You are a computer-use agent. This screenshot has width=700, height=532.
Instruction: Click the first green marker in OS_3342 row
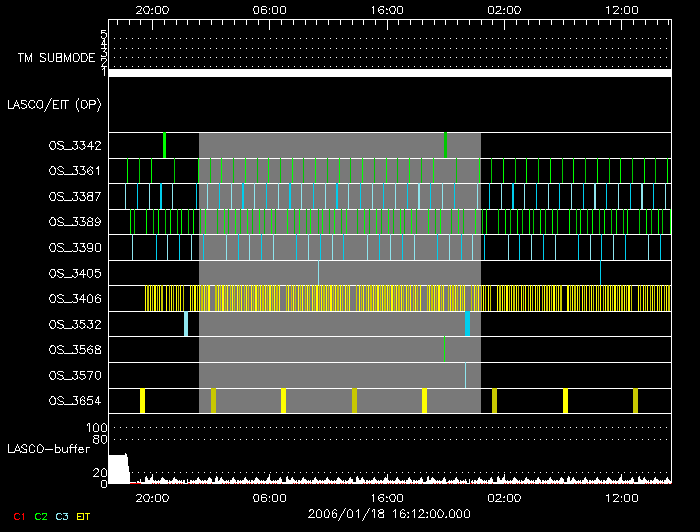pos(164,145)
